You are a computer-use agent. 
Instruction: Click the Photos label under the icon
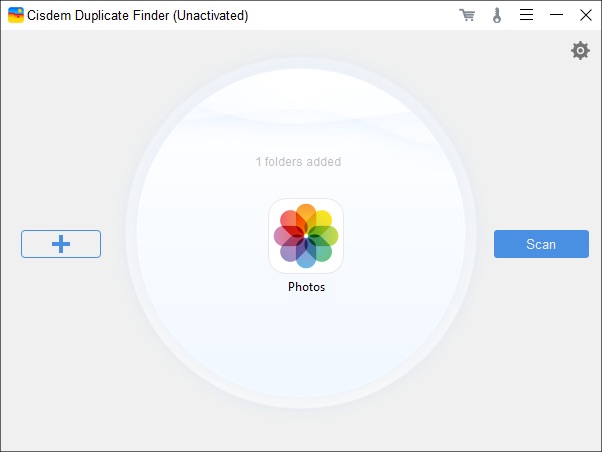pyautogui.click(x=306, y=287)
